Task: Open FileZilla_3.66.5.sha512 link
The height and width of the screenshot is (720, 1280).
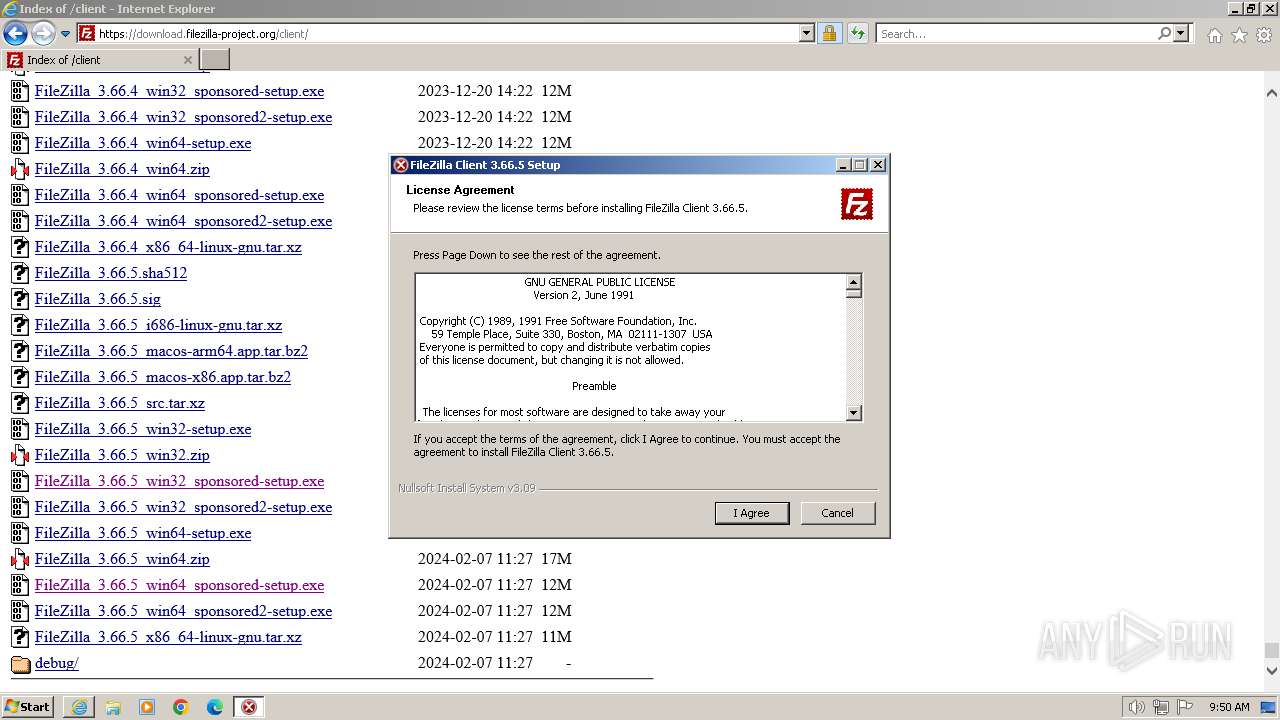Action: click(111, 273)
